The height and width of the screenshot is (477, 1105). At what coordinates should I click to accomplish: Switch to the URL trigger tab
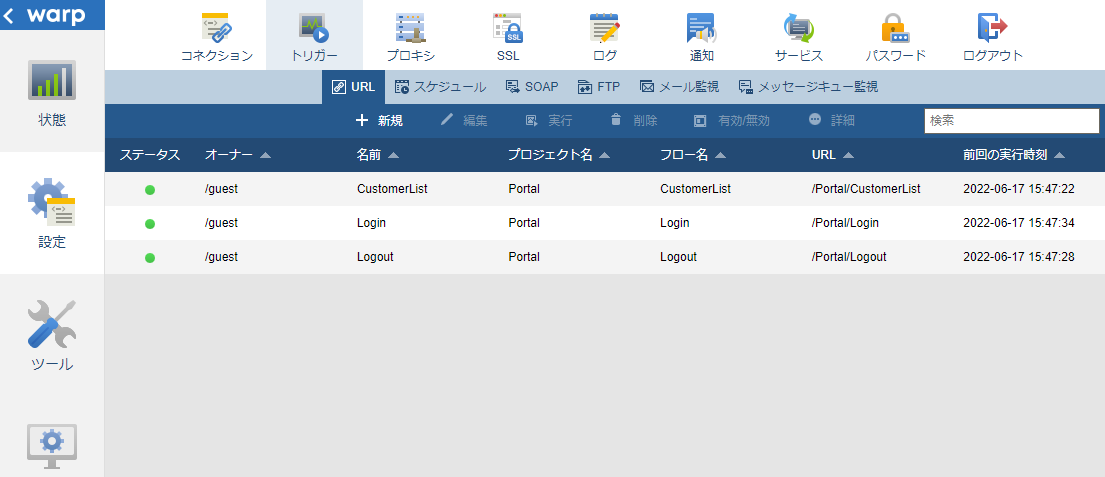click(x=353, y=87)
